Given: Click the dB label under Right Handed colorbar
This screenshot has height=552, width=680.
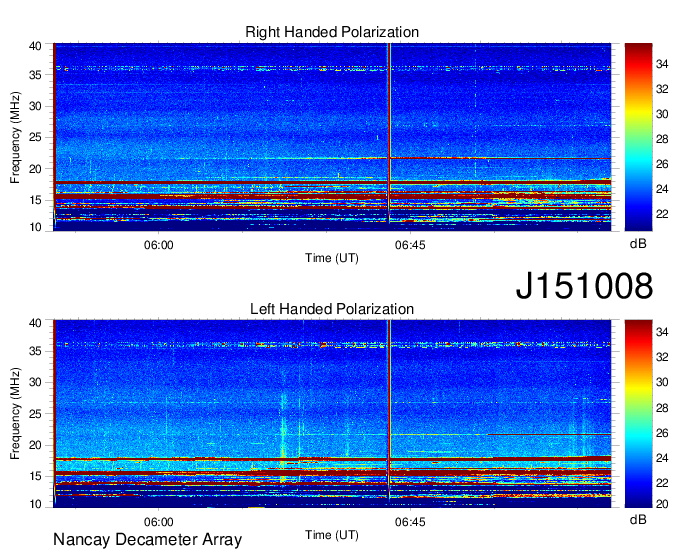Looking at the screenshot, I should click(638, 243).
